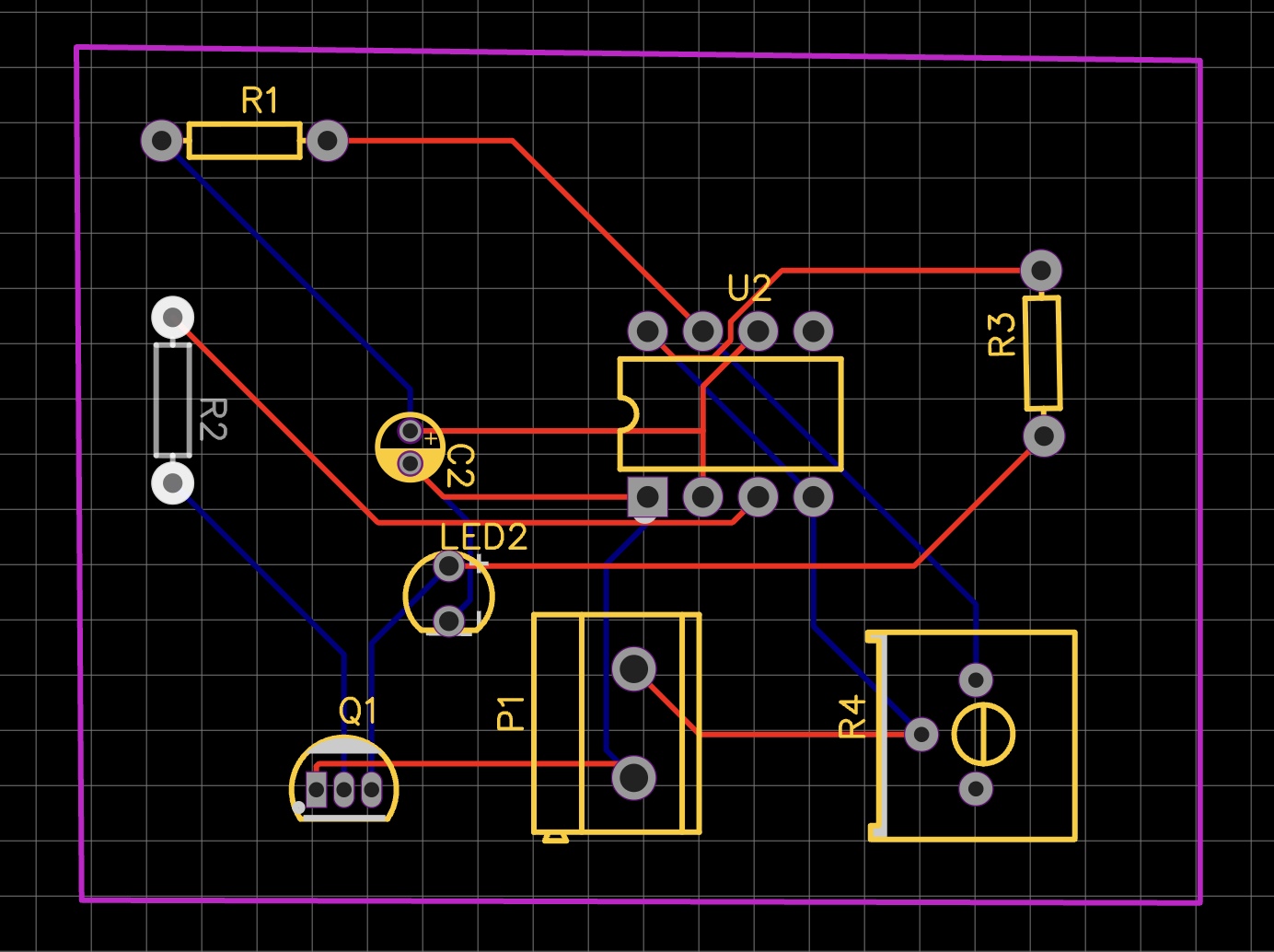Select the Q1 designator label
This screenshot has width=1274, height=952.
[357, 711]
